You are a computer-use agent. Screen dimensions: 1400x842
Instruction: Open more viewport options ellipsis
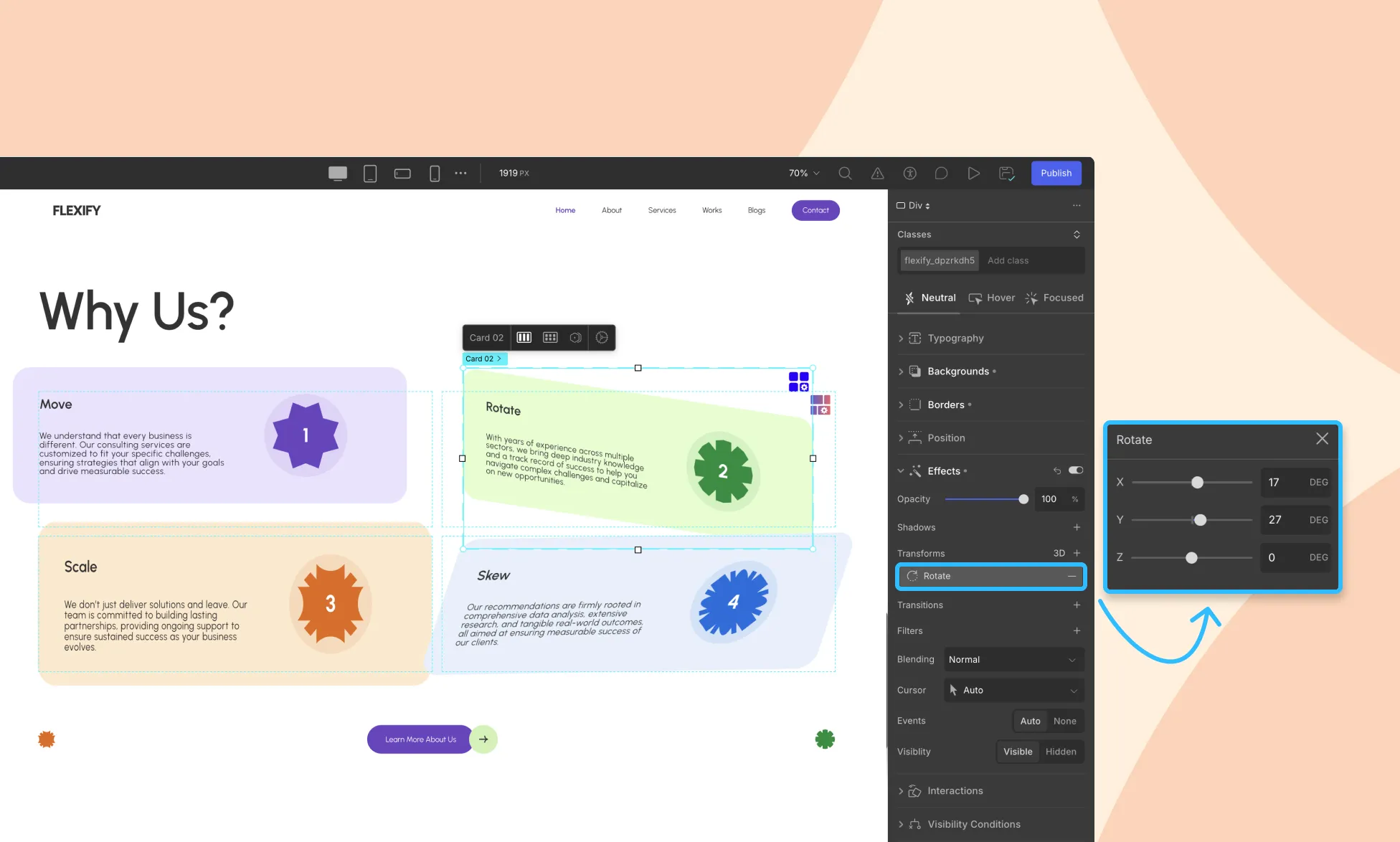coord(460,174)
